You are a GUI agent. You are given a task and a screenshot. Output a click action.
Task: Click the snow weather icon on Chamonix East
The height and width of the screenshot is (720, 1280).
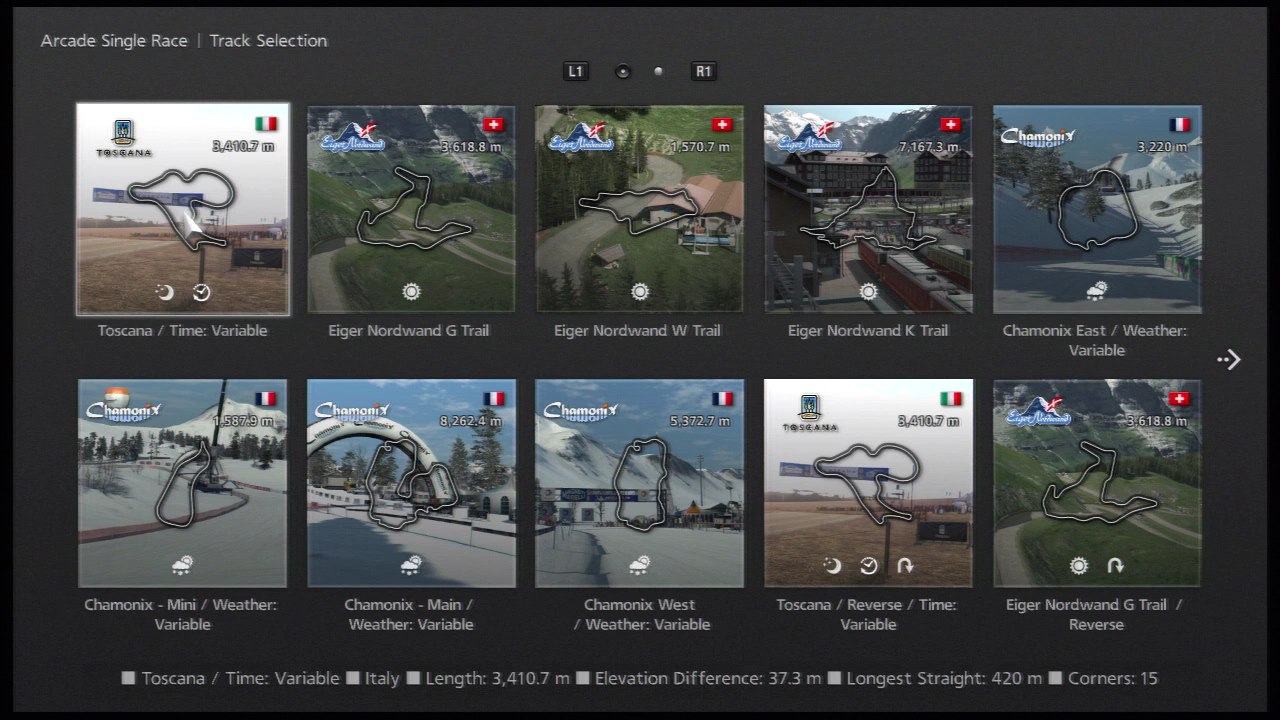(x=1097, y=292)
